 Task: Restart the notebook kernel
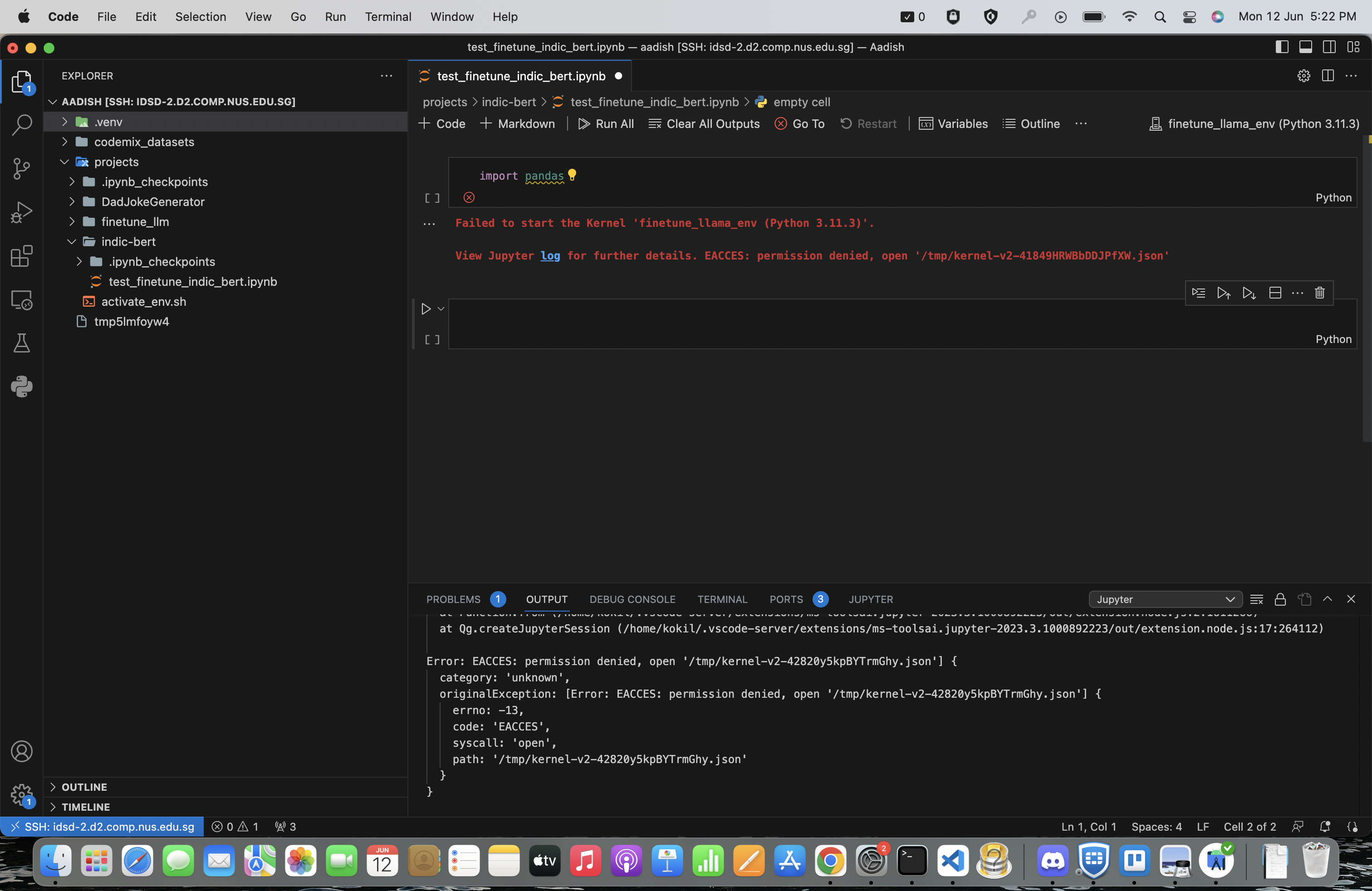869,123
